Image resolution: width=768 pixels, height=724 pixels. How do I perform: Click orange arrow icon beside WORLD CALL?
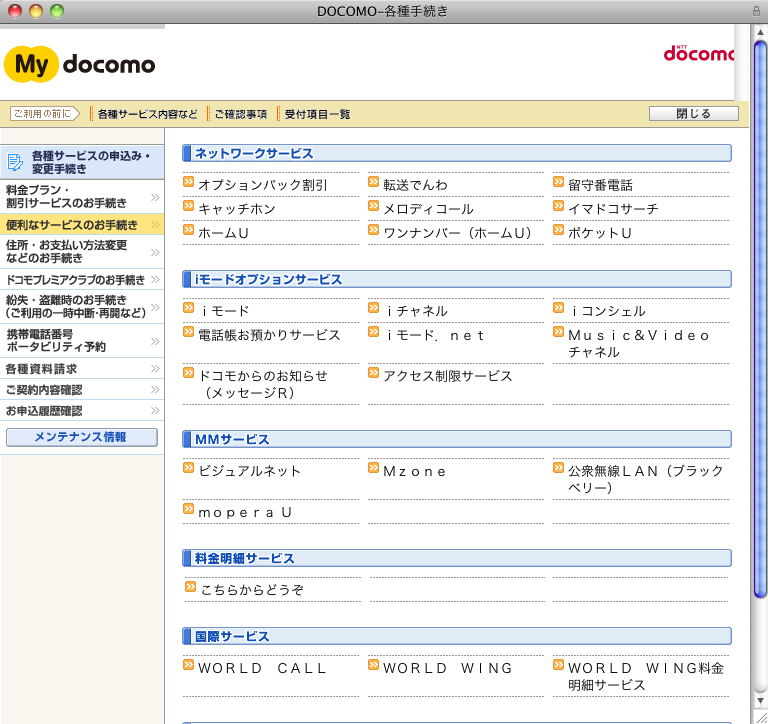[x=189, y=665]
